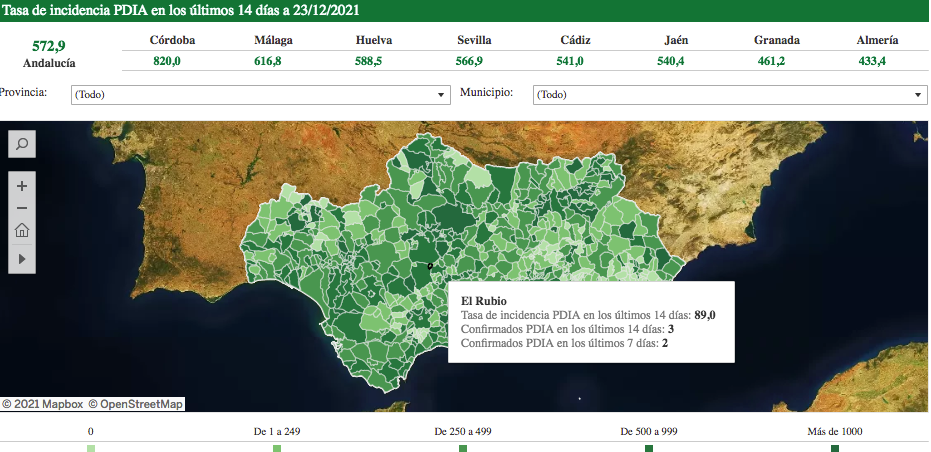This screenshot has width=931, height=452.
Task: Click the 'Más de 1000' legend swatch
Action: pyautogui.click(x=835, y=449)
